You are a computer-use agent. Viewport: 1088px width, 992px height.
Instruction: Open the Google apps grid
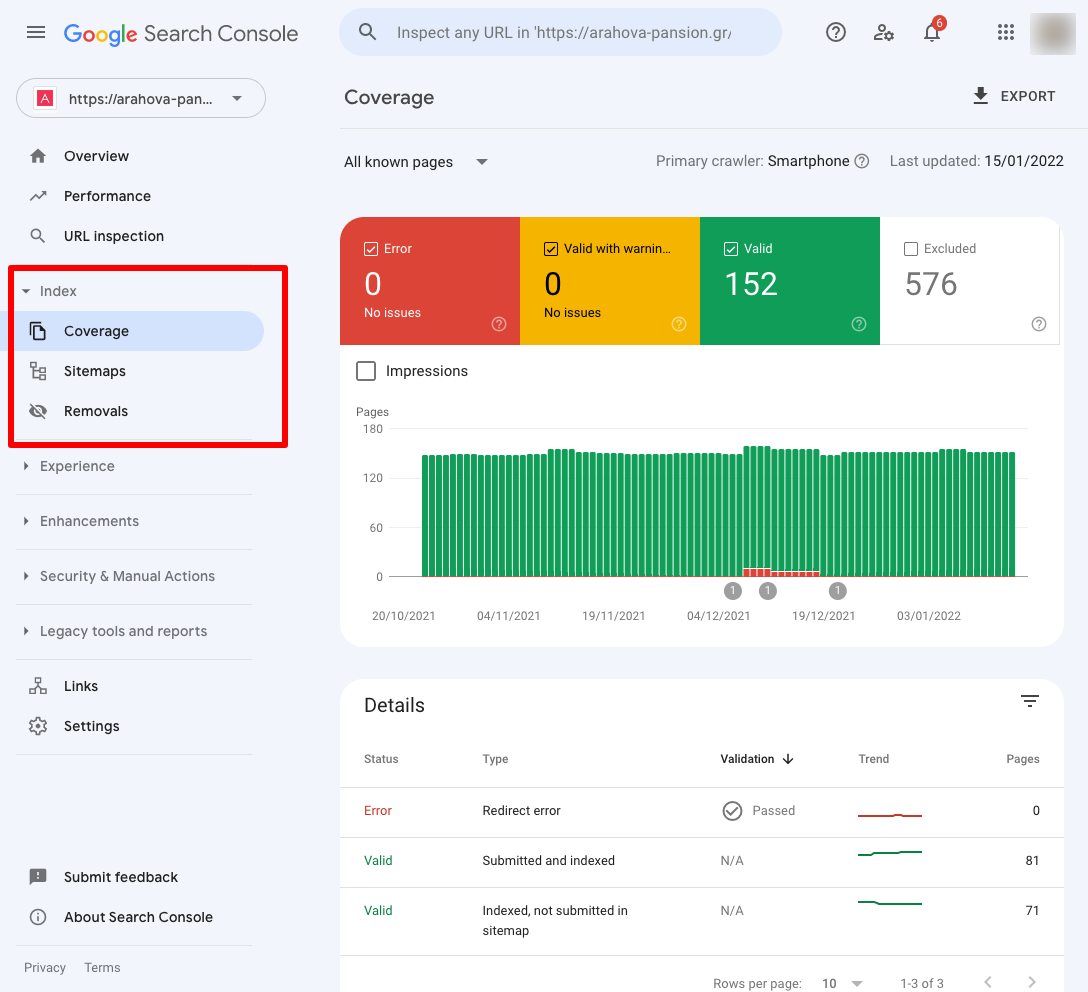click(1006, 33)
